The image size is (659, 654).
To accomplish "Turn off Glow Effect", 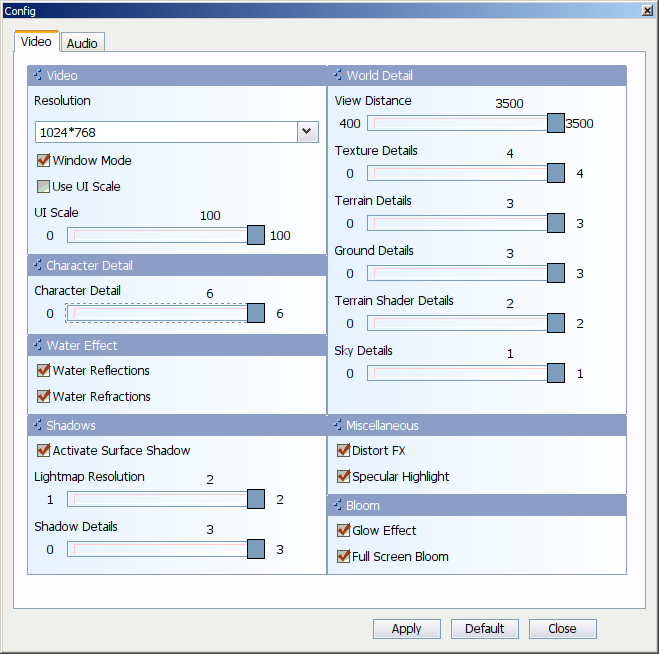I will coord(343,530).
